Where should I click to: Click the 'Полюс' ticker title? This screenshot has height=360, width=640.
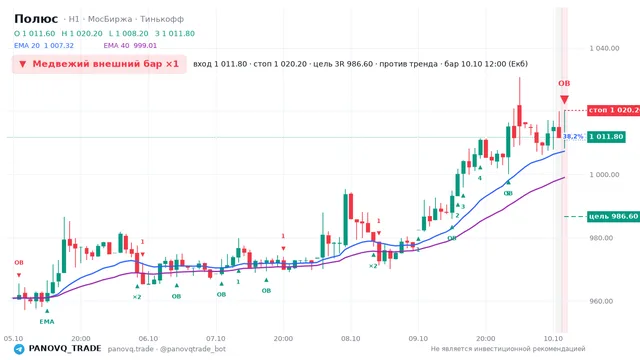(x=36, y=19)
